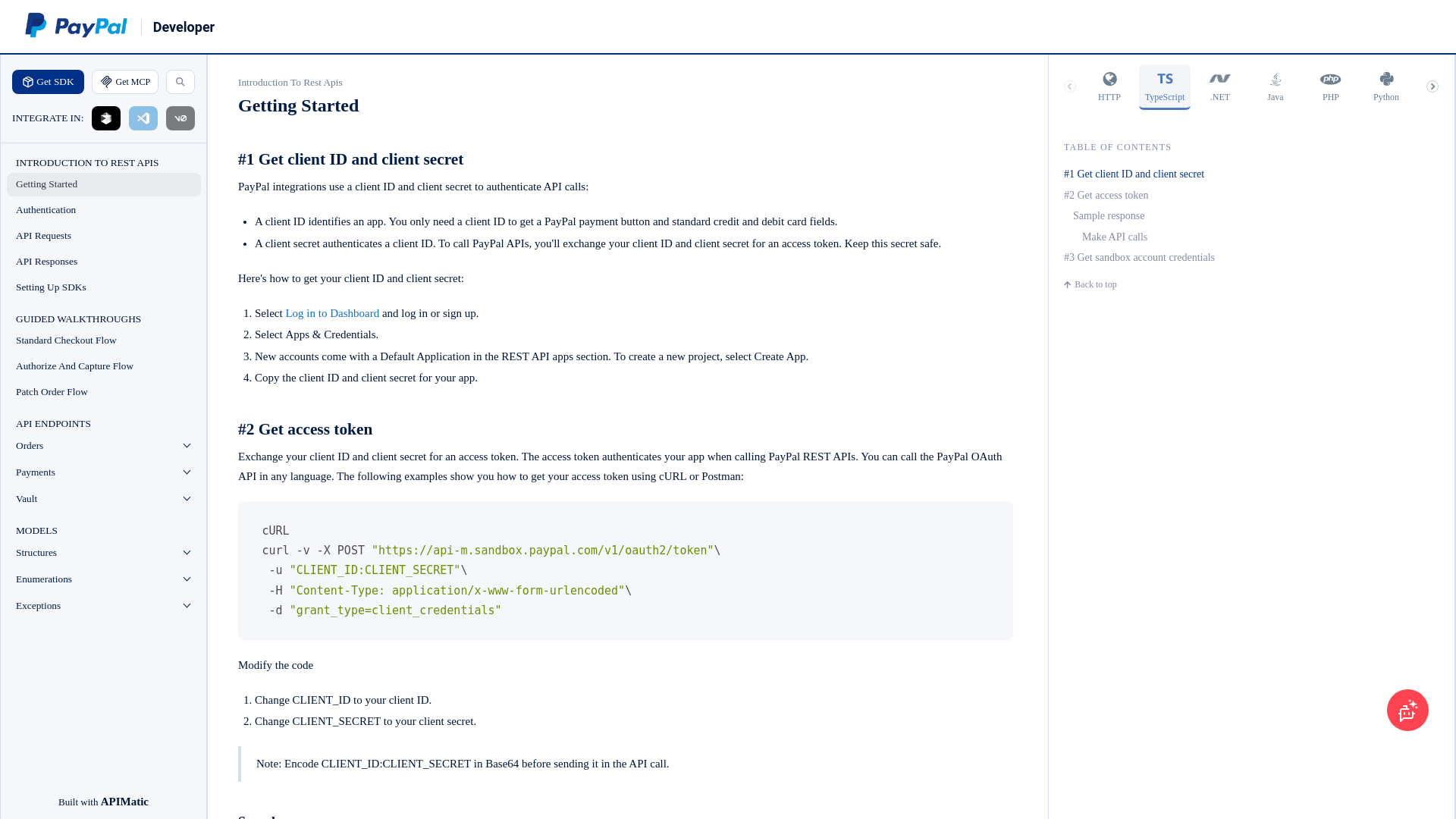Click the oauth2 token URL string
The image size is (1456, 819).
(x=542, y=551)
